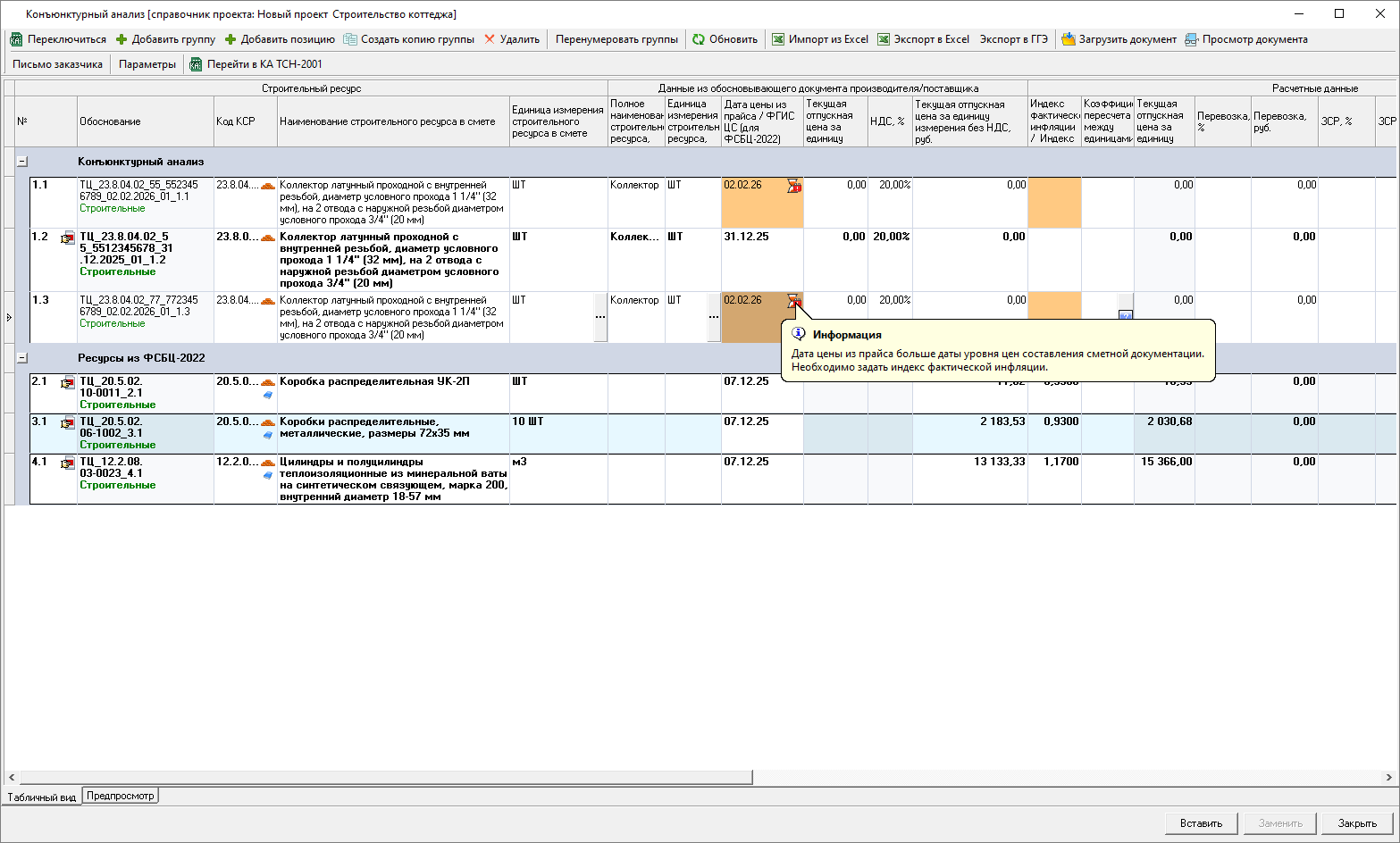
Task: Switch to the 'Предпросмотр' tab
Action: point(121,796)
